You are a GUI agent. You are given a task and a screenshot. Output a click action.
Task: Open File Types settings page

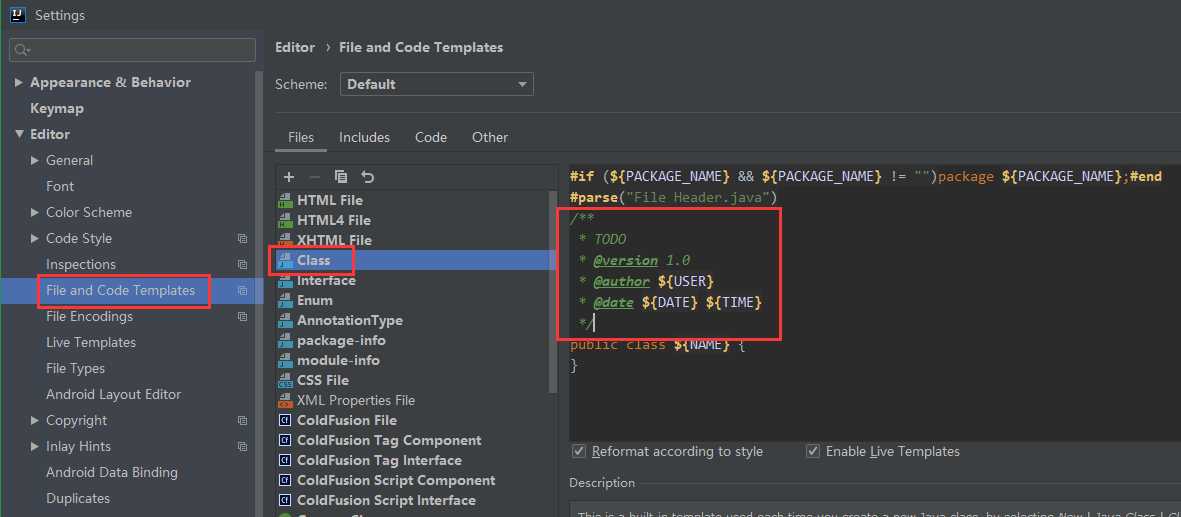pos(75,369)
